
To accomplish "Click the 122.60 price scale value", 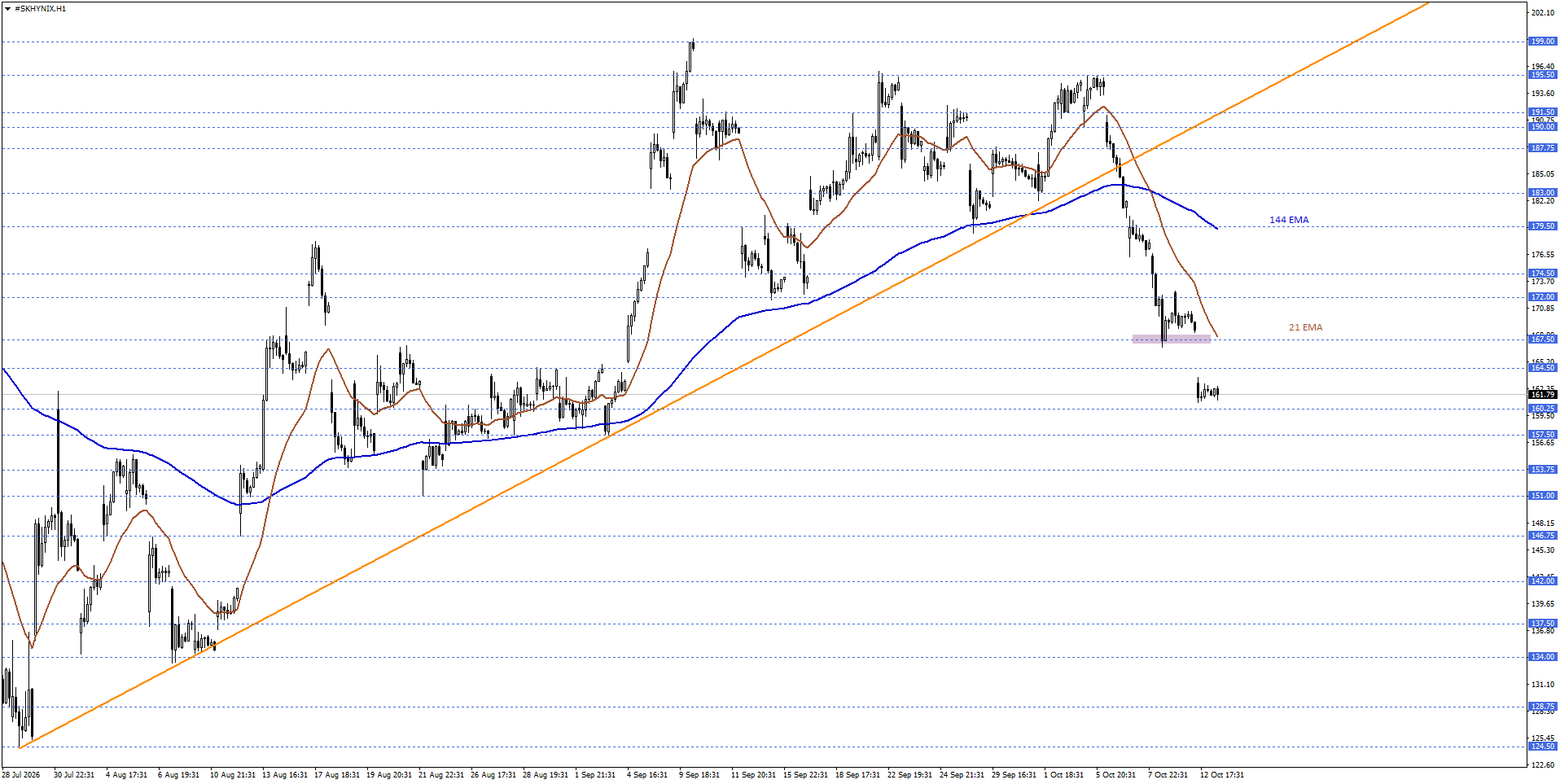I will (1543, 765).
